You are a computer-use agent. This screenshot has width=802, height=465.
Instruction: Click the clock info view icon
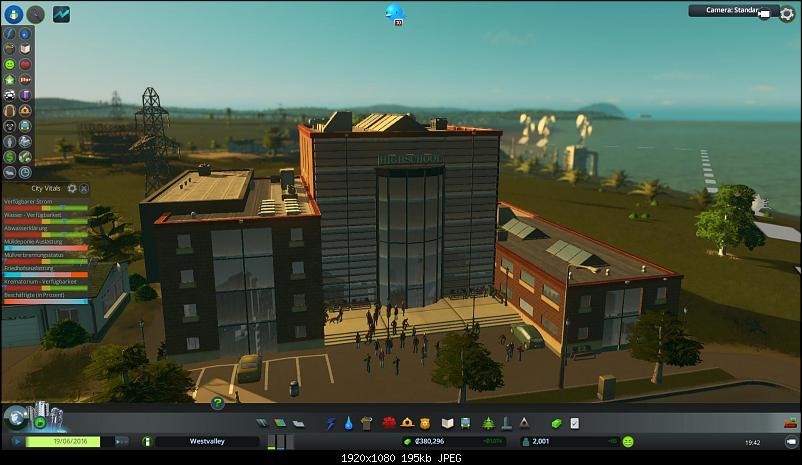pyautogui.click(x=25, y=172)
